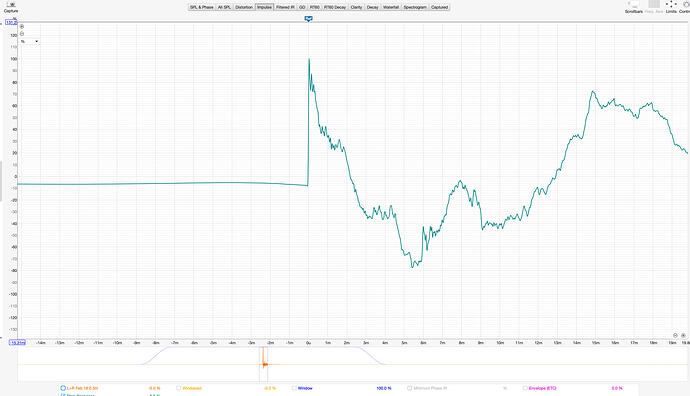This screenshot has height=396, width=690.
Task: Click horizontal zoom out icon at bottom right
Action: point(675,336)
